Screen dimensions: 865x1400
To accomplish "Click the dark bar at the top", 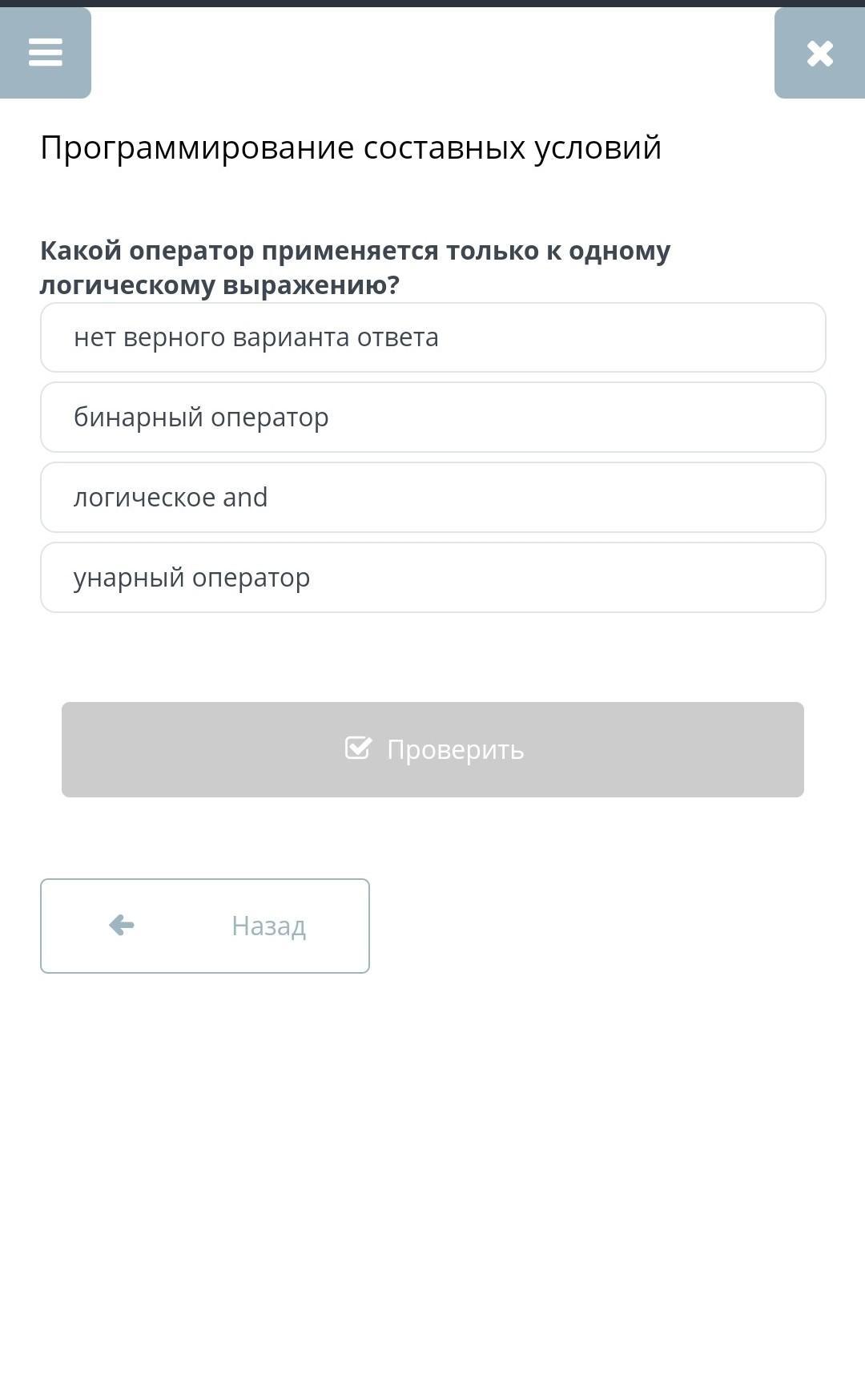I will tap(432, 3).
